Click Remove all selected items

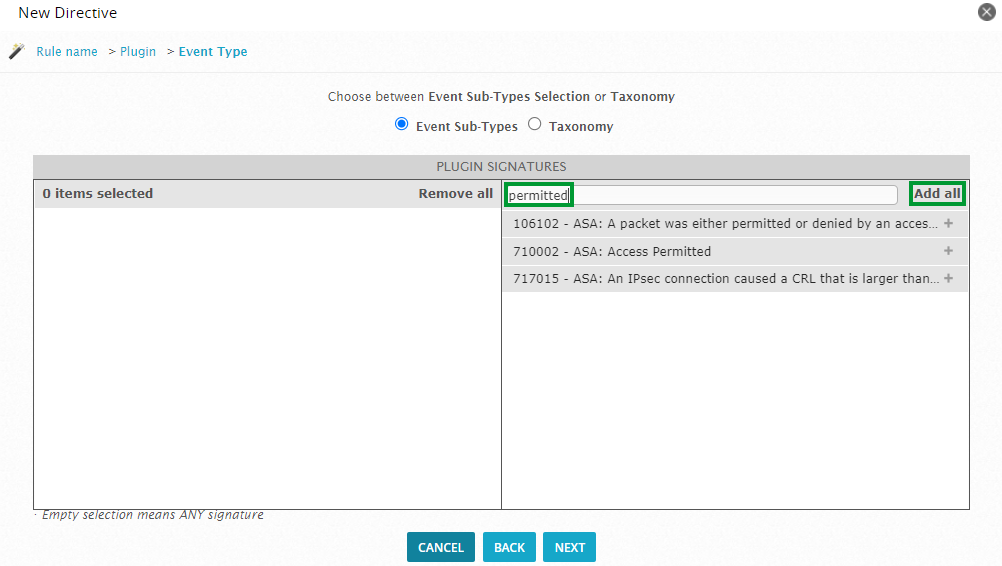[x=456, y=194]
